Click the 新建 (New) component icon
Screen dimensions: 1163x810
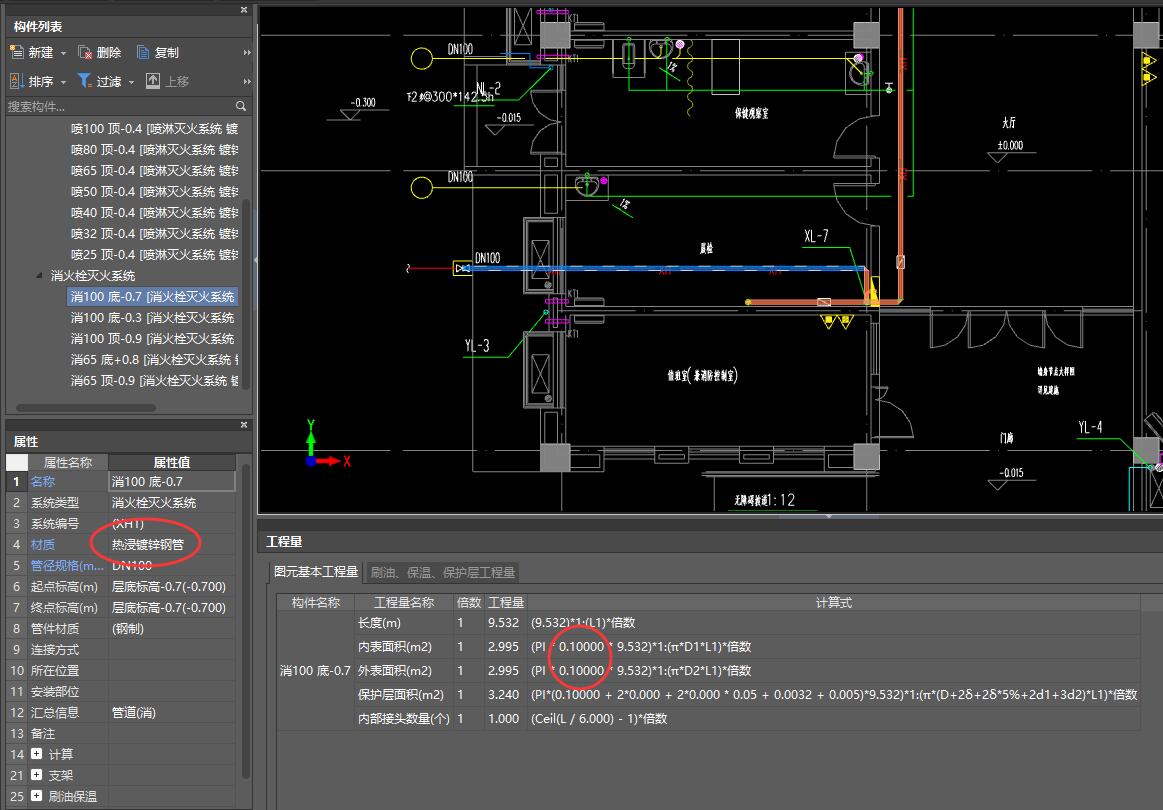[x=17, y=52]
